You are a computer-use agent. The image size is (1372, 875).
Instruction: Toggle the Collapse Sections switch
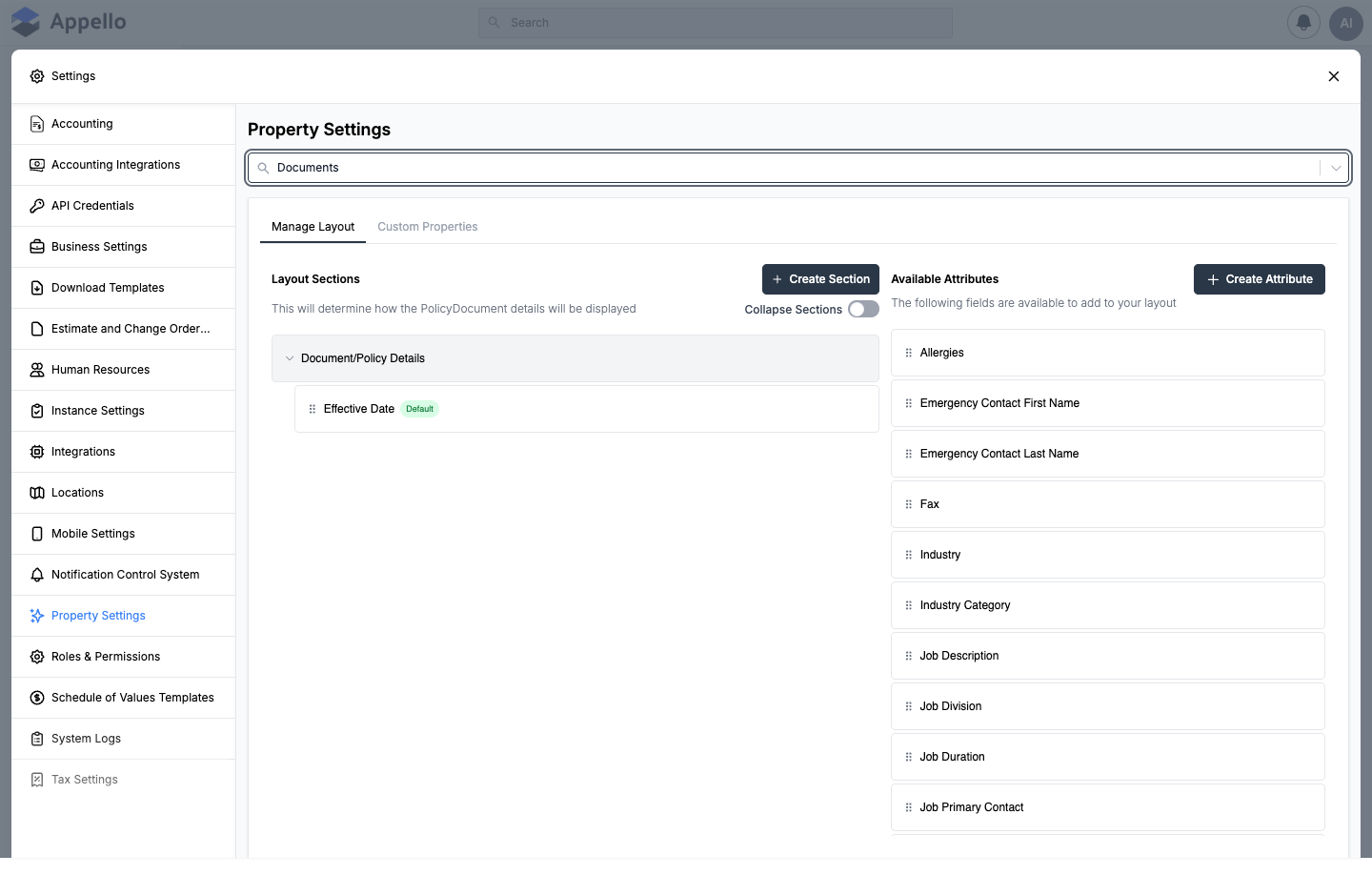point(863,309)
